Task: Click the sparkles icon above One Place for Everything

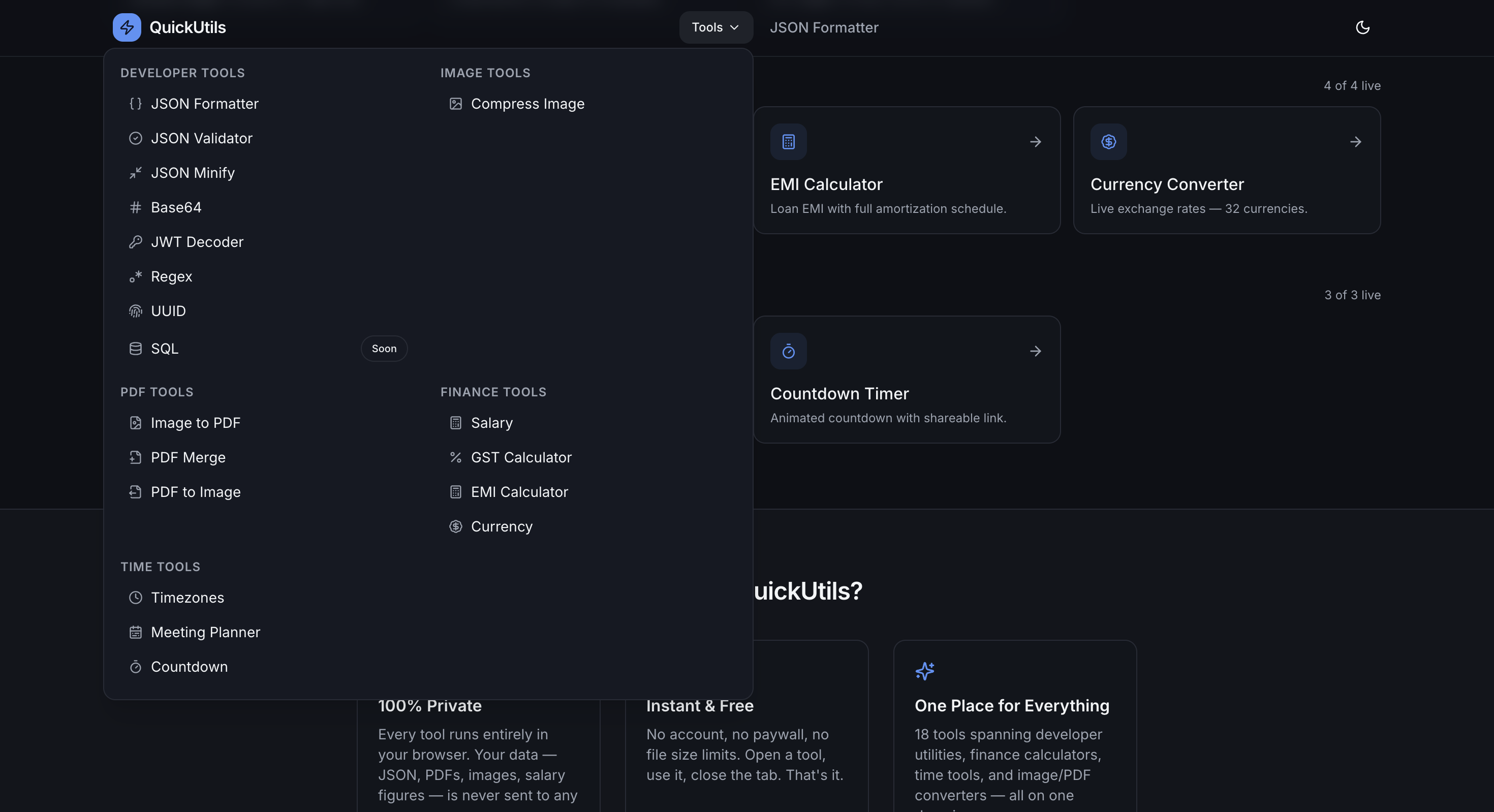Action: pos(924,671)
